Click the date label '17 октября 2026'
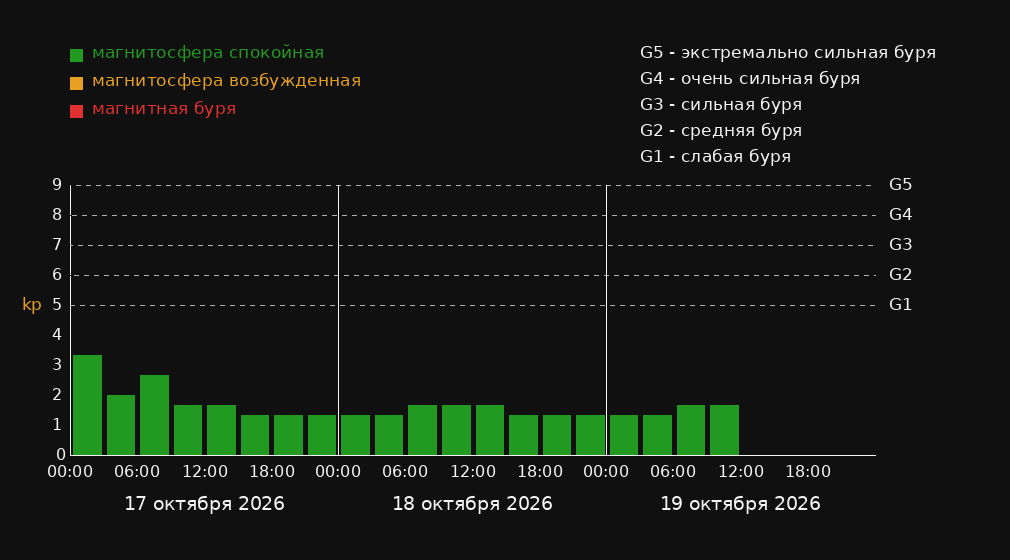The height and width of the screenshot is (560, 1010). (204, 504)
